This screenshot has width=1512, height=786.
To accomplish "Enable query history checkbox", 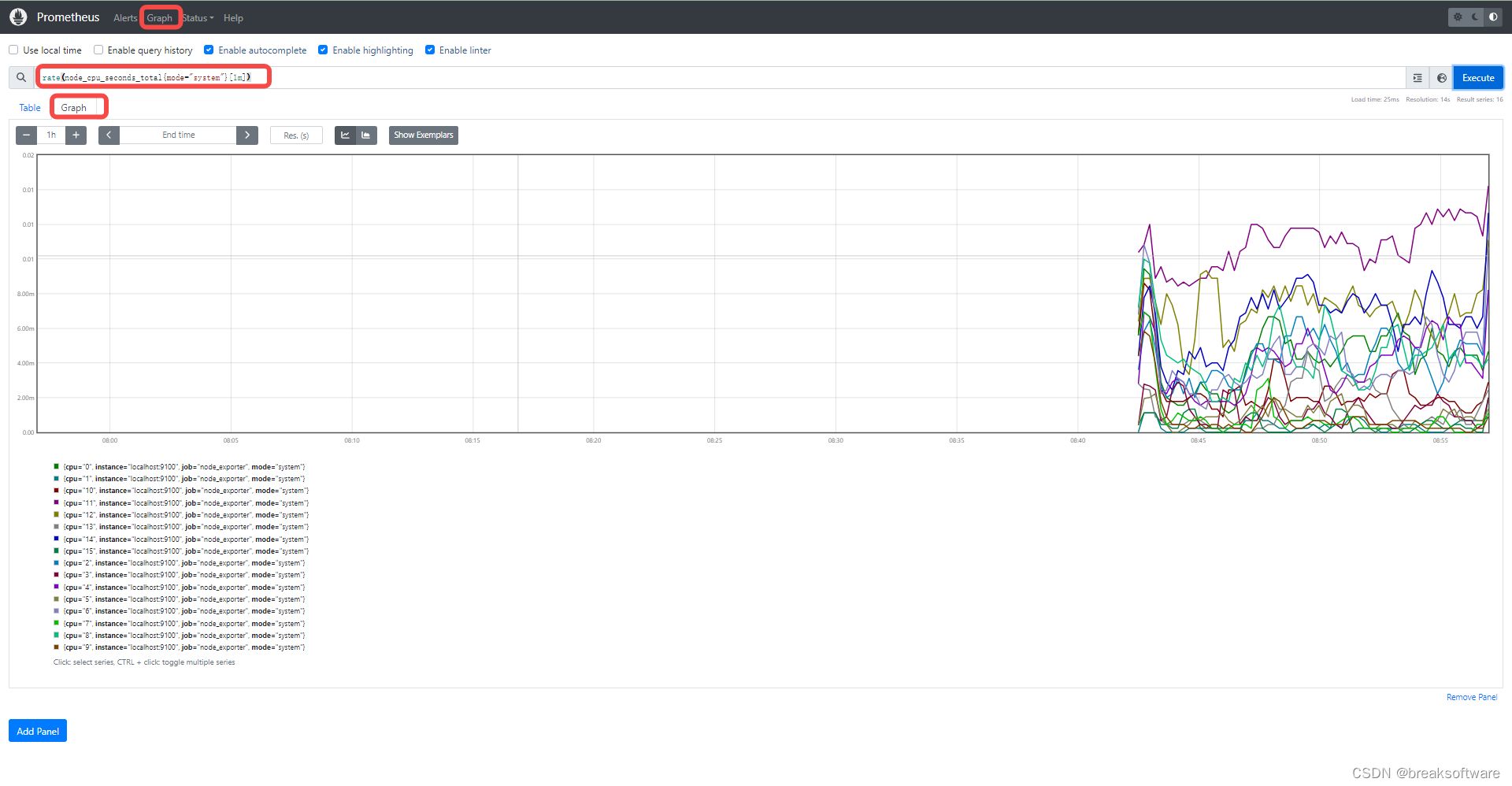I will point(98,50).
